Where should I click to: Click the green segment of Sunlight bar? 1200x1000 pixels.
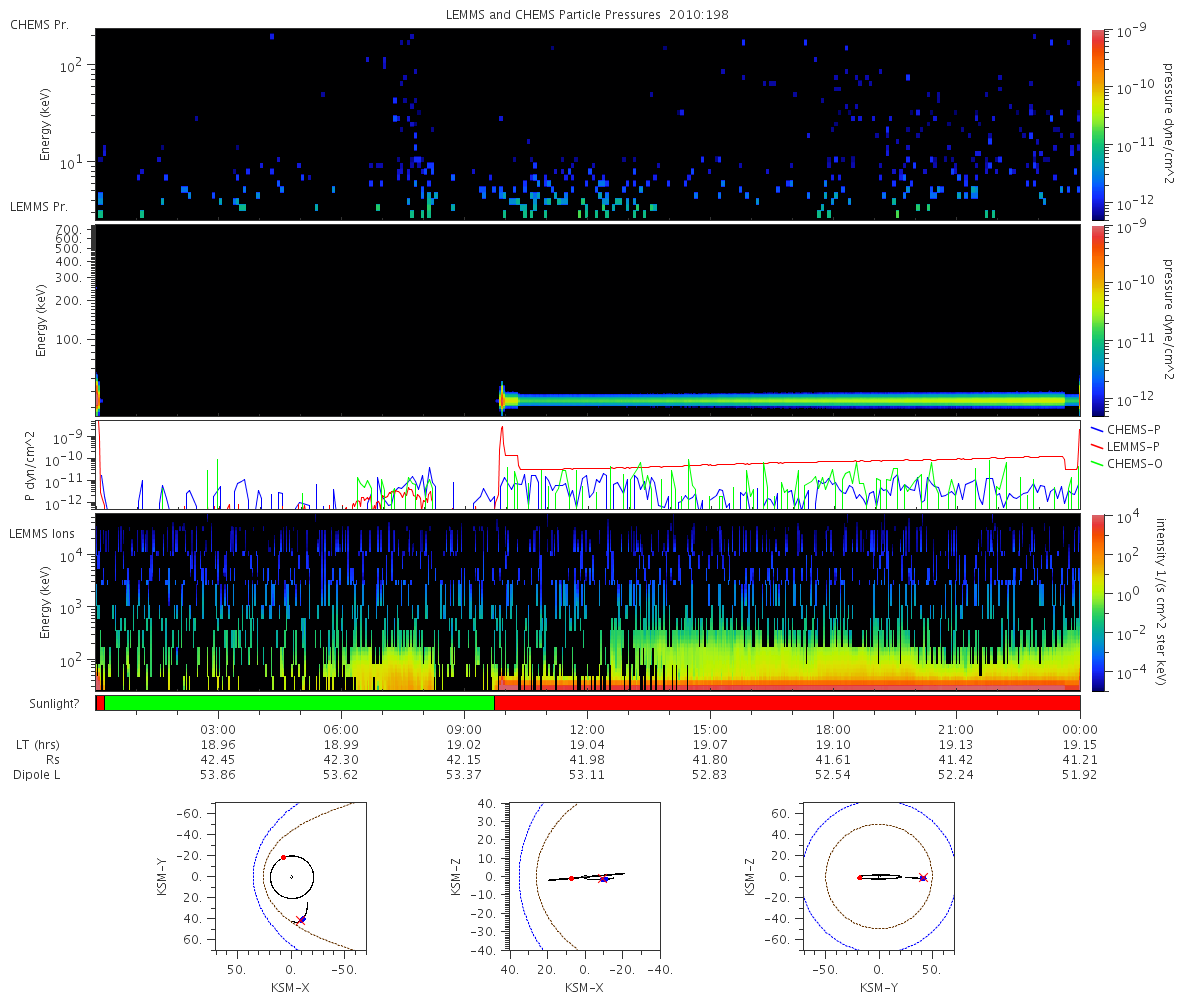coord(299,703)
